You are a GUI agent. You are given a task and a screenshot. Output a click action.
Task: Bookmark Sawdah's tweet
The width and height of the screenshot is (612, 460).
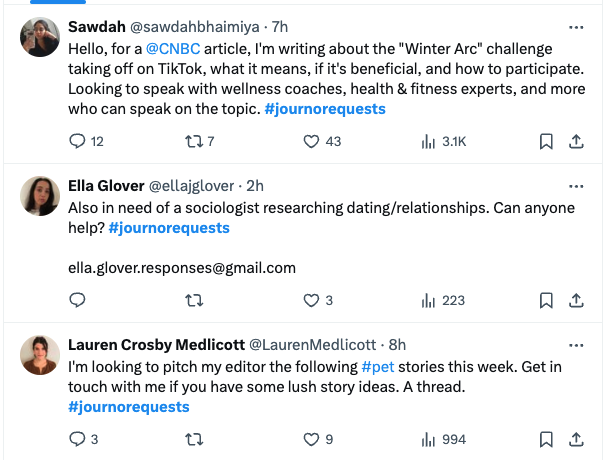[x=546, y=142]
